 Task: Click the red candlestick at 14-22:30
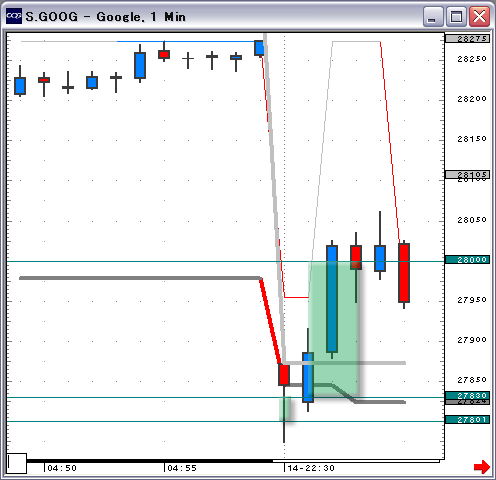[x=284, y=375]
